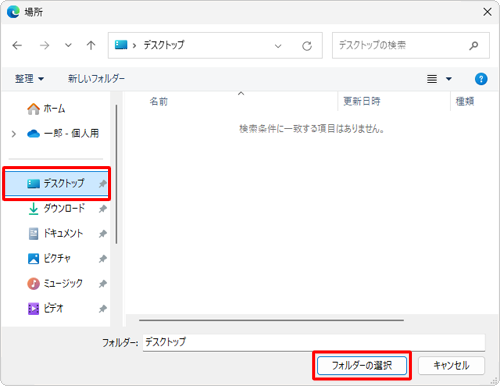Click the デスクトップの検索 search box
The height and width of the screenshot is (386, 500).
[411, 45]
